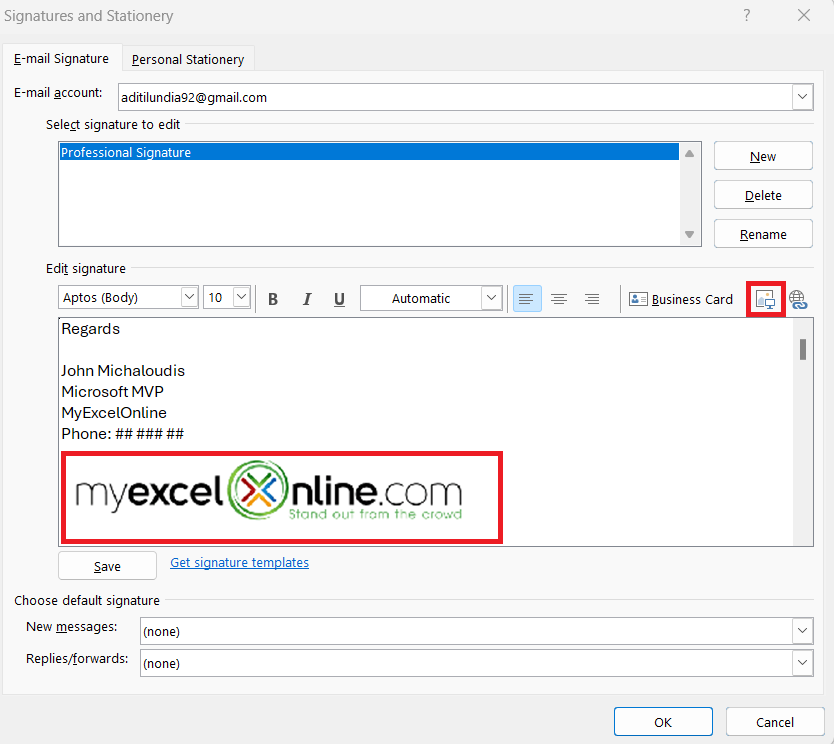Open the New messages signature dropdown
The image size is (834, 744).
click(x=802, y=631)
